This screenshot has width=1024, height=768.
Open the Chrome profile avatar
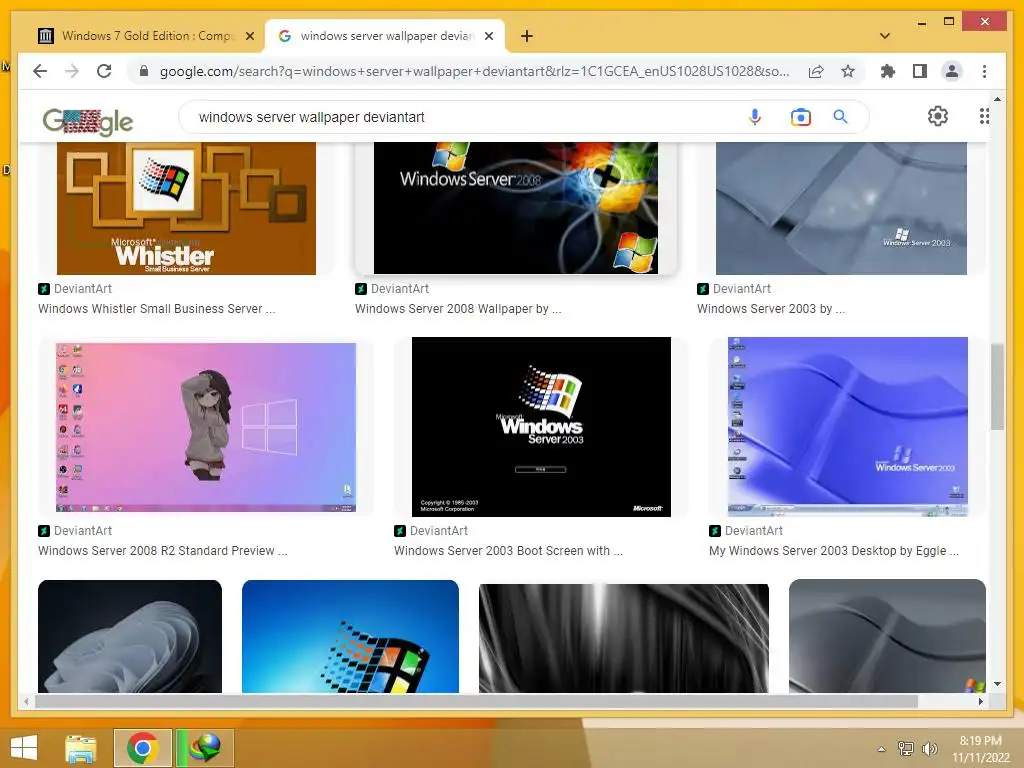tap(952, 71)
